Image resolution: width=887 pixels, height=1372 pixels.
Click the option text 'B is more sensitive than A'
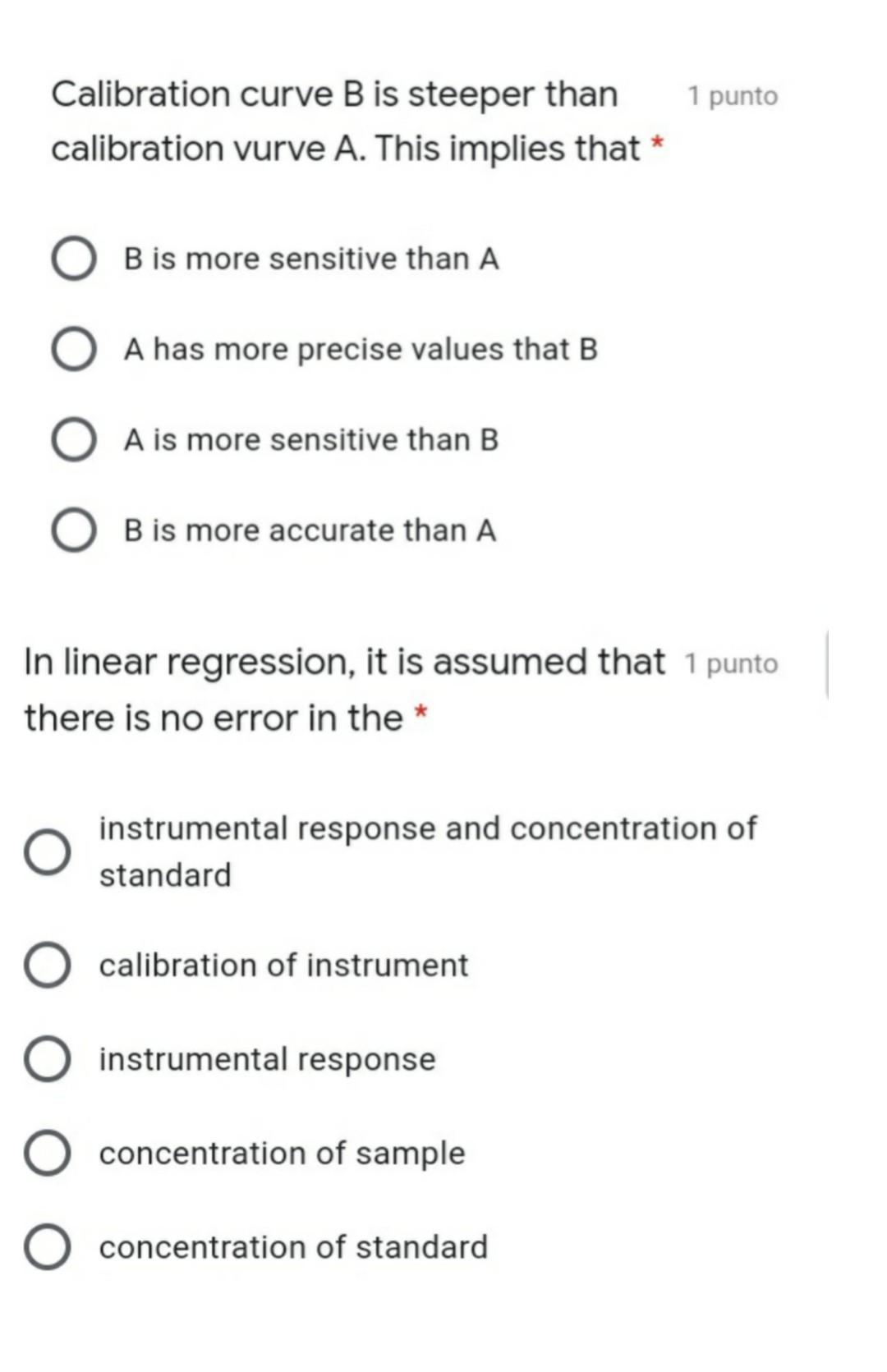[311, 259]
